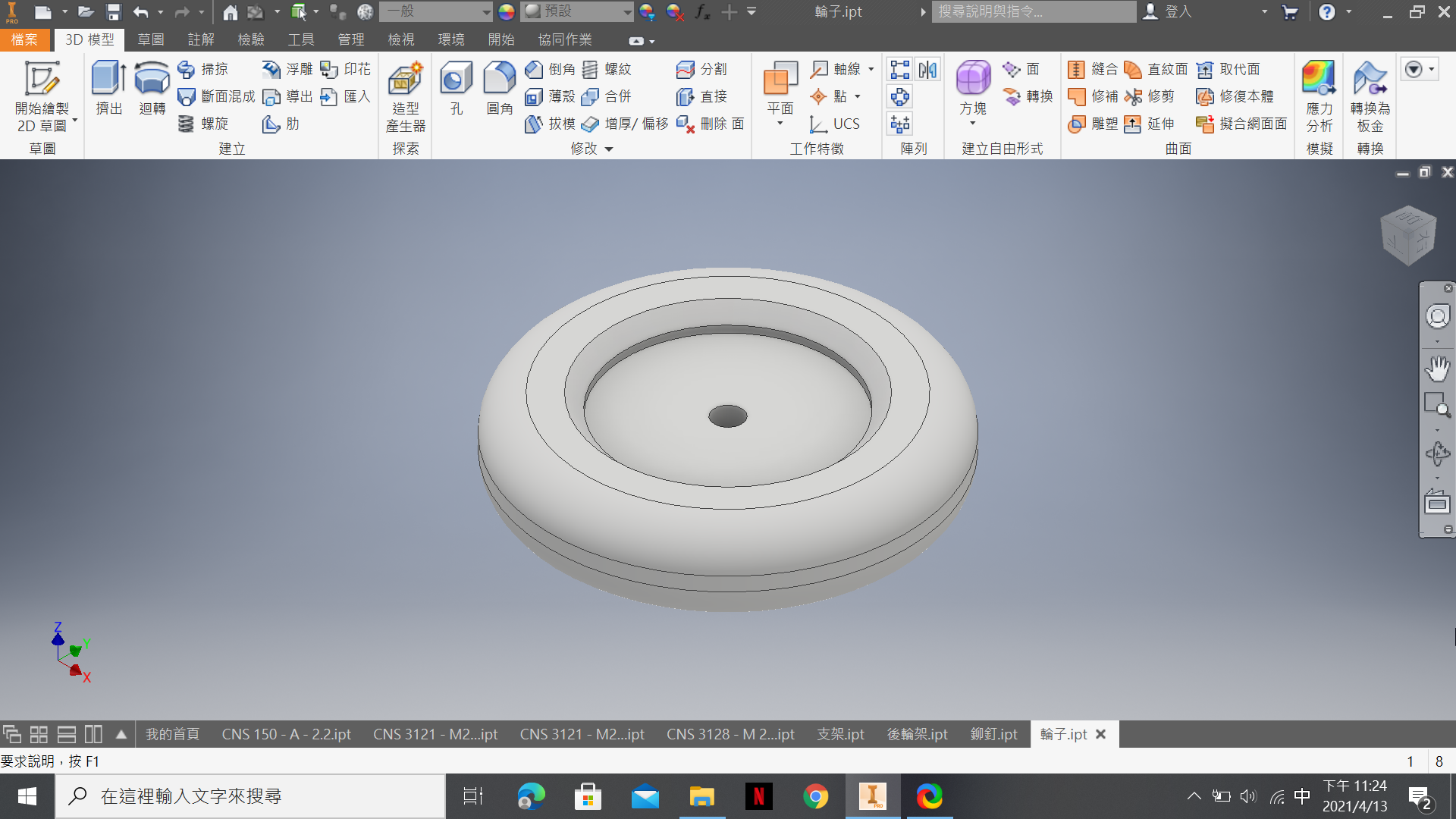Select the 薄殼 (Shell) tool

tap(550, 96)
